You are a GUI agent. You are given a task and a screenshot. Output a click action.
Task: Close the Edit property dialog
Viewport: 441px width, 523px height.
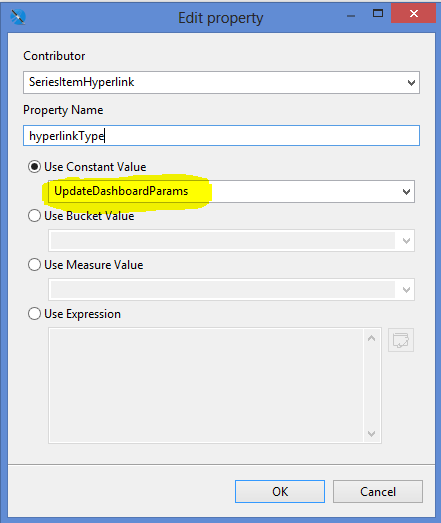tap(413, 13)
